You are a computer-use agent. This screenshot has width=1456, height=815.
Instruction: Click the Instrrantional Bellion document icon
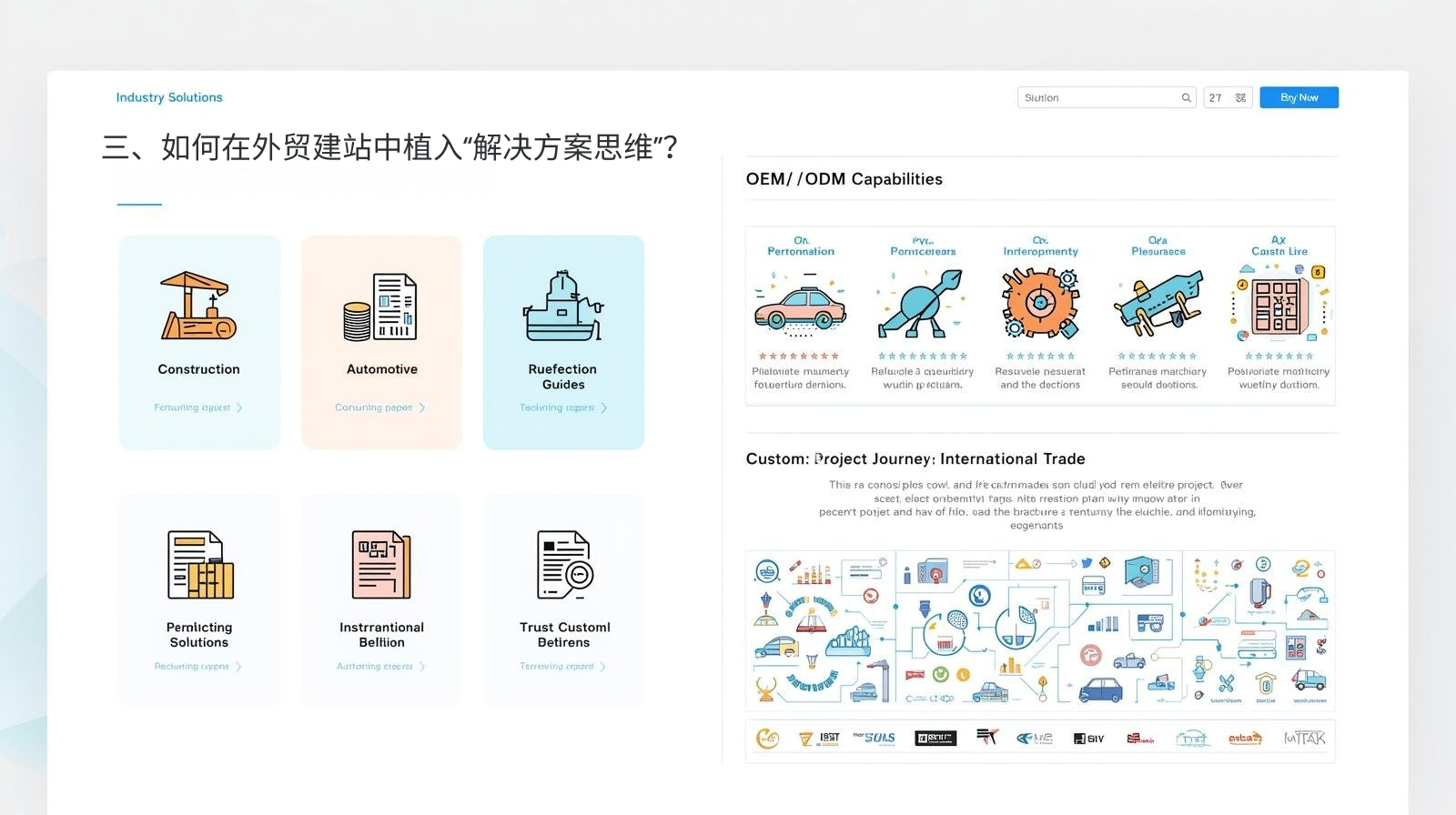[381, 565]
